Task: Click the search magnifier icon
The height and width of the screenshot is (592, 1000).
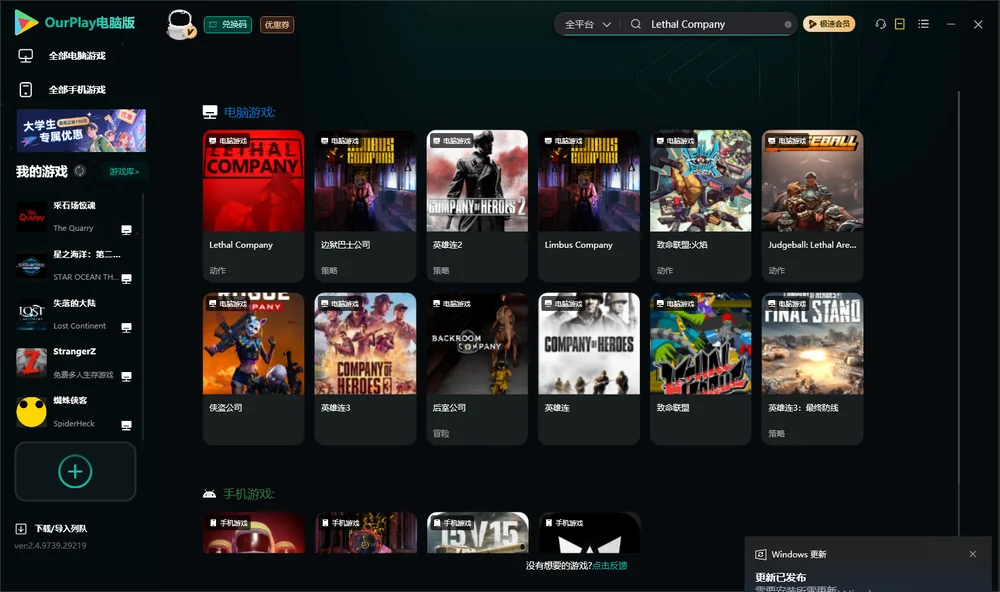Action: click(x=636, y=24)
